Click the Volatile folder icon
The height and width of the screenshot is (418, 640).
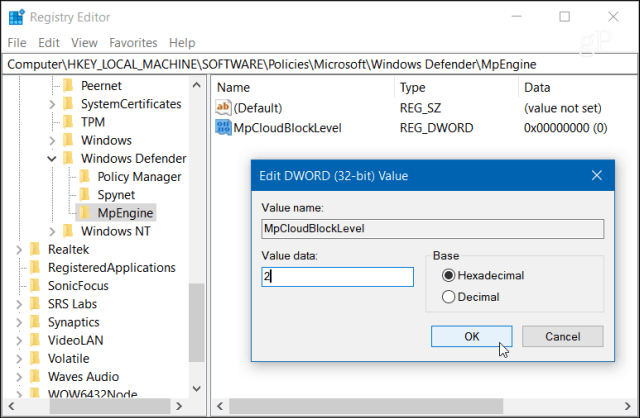tap(36, 358)
